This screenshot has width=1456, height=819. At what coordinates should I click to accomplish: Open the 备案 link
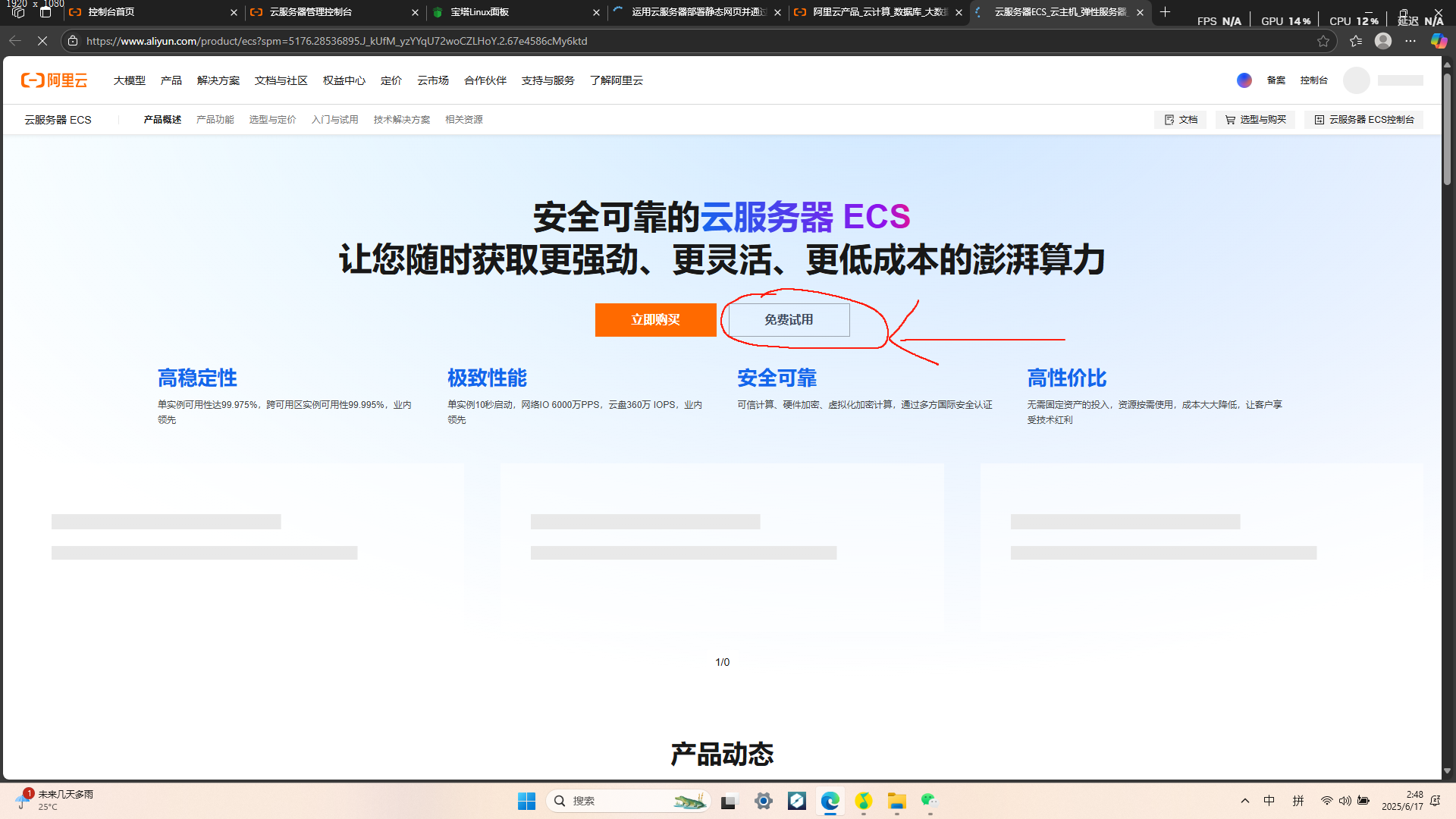click(x=1276, y=80)
